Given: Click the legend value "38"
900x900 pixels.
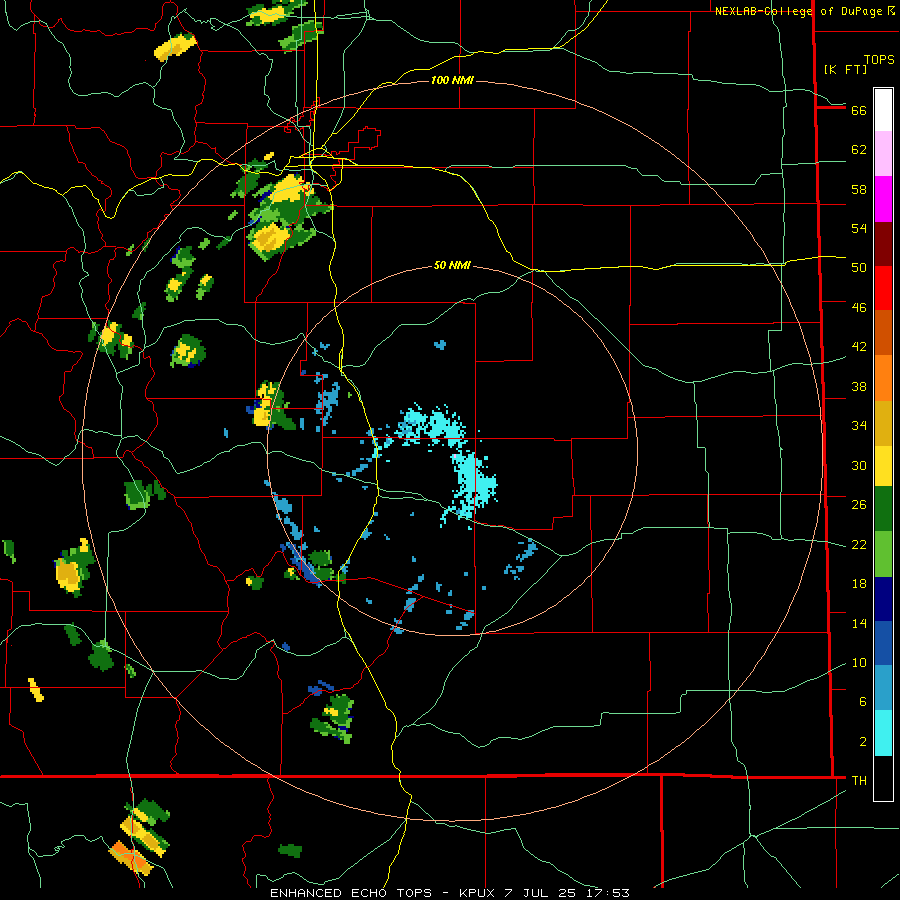Looking at the screenshot, I should [x=859, y=386].
